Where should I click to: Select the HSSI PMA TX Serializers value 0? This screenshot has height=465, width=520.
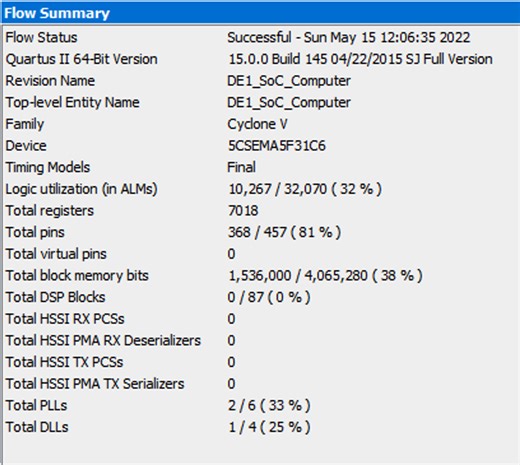(231, 384)
